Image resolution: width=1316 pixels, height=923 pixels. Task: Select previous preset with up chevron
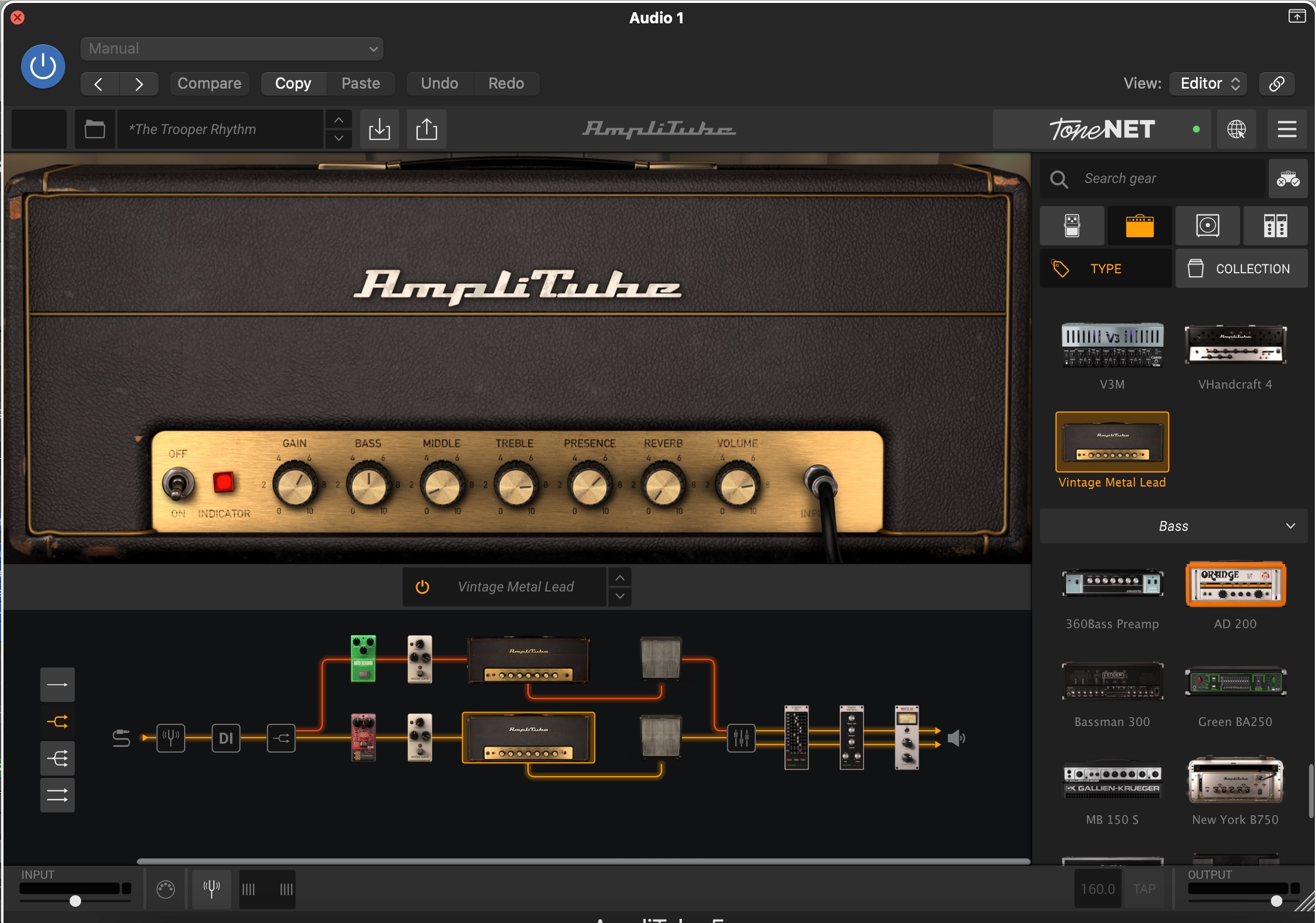(x=339, y=120)
